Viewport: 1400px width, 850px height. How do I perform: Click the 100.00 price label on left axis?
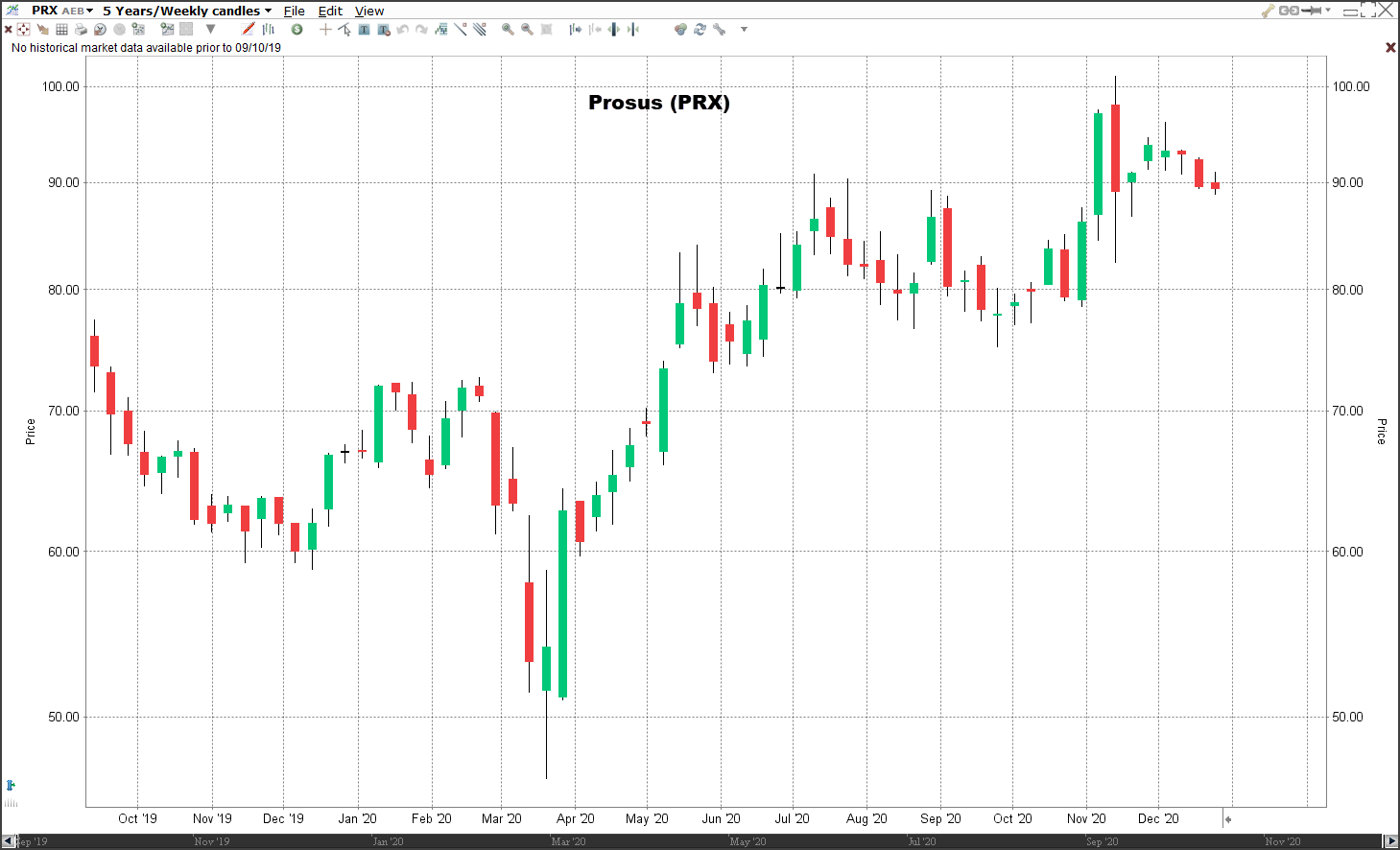coord(60,86)
